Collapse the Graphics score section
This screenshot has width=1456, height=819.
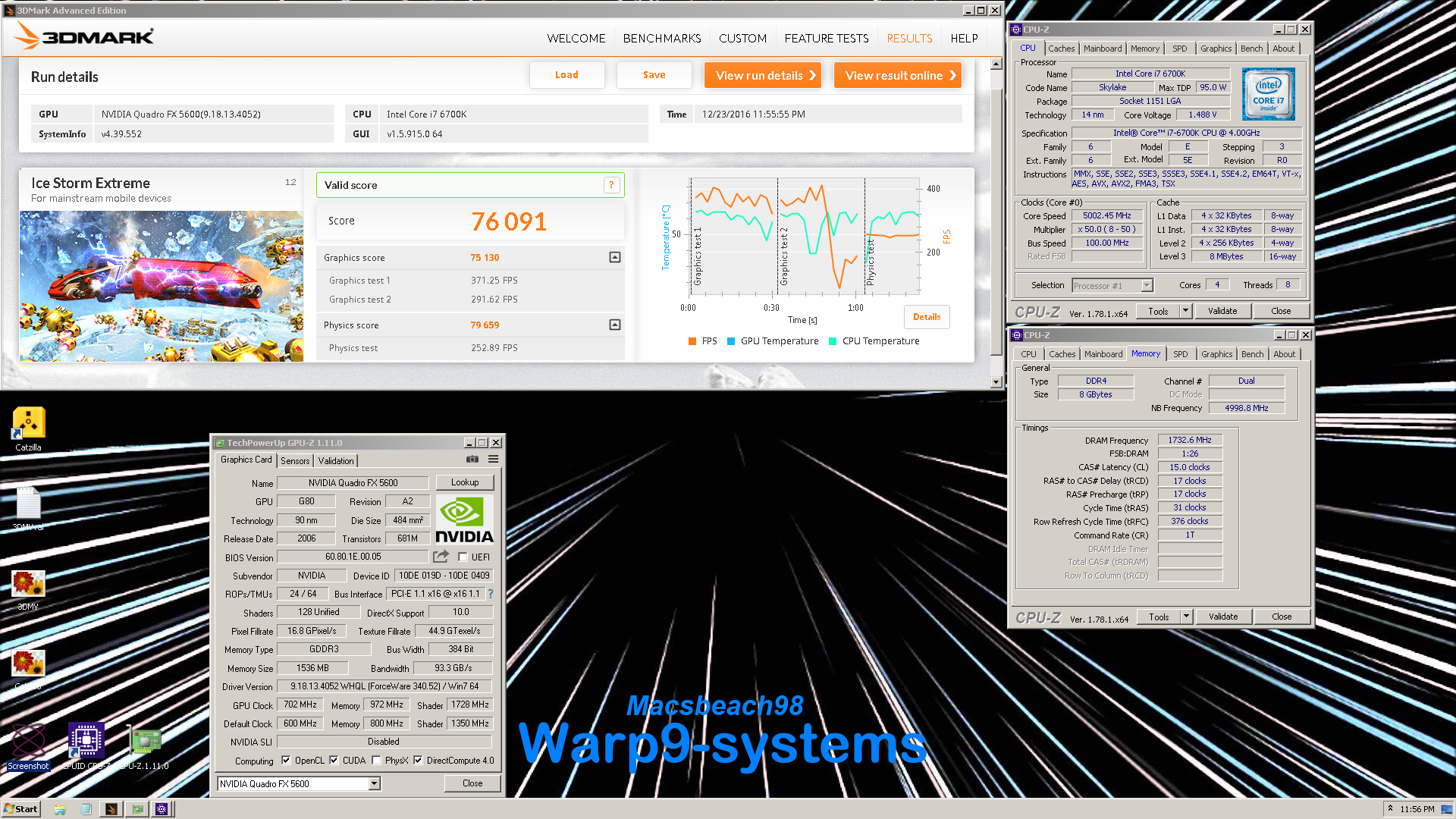(615, 257)
